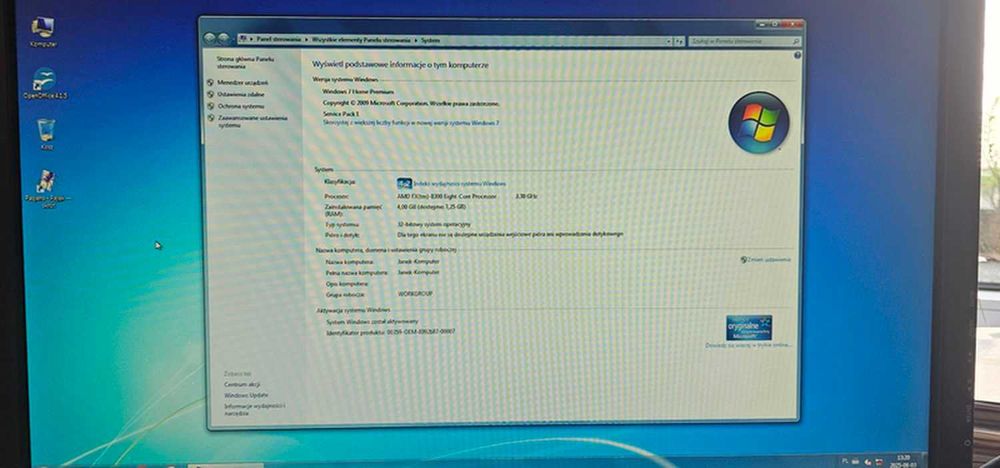This screenshot has height=468, width=1000.
Task: Click the search magnifier icon in search box
Action: (x=795, y=41)
